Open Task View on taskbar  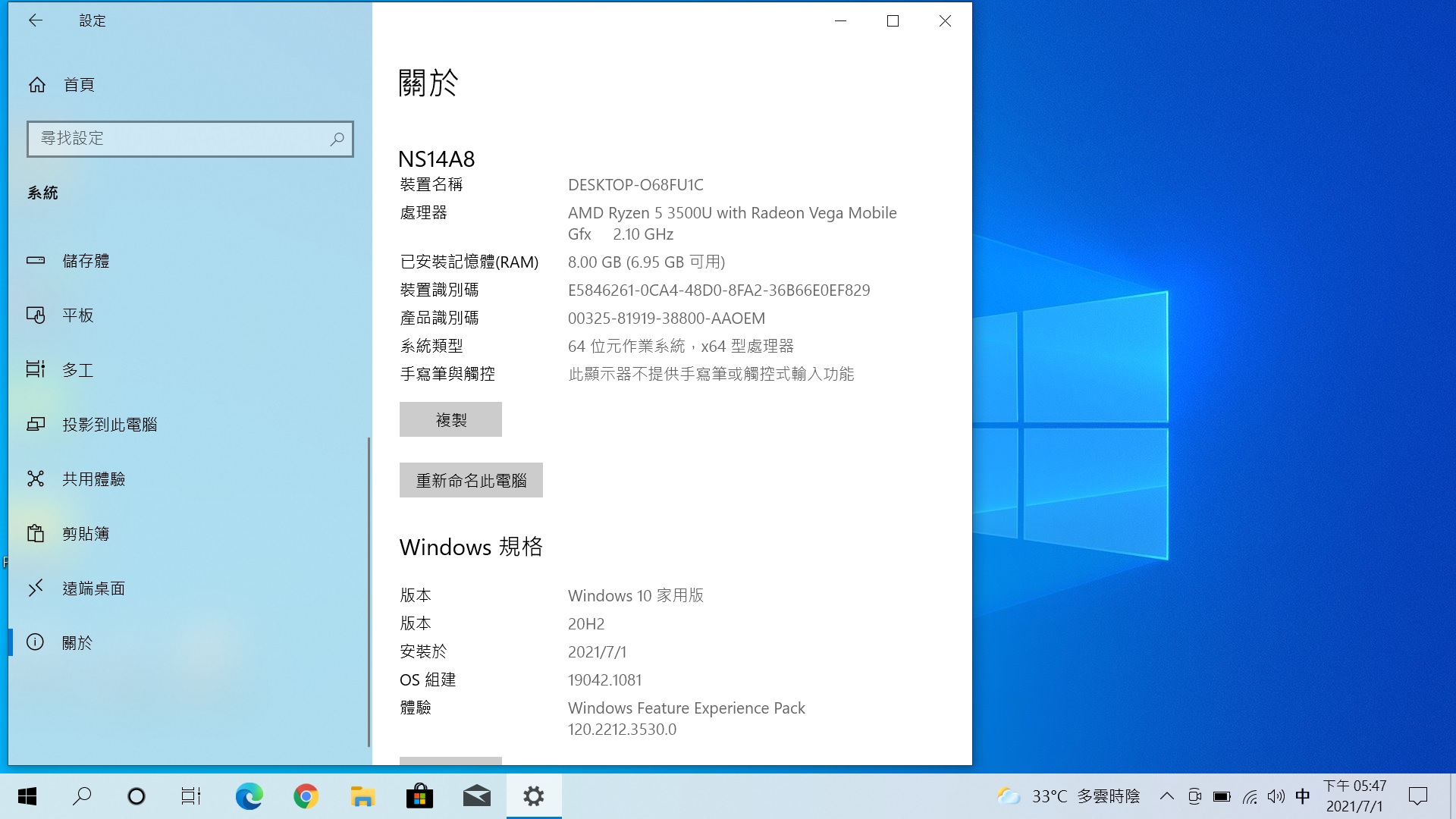(190, 796)
